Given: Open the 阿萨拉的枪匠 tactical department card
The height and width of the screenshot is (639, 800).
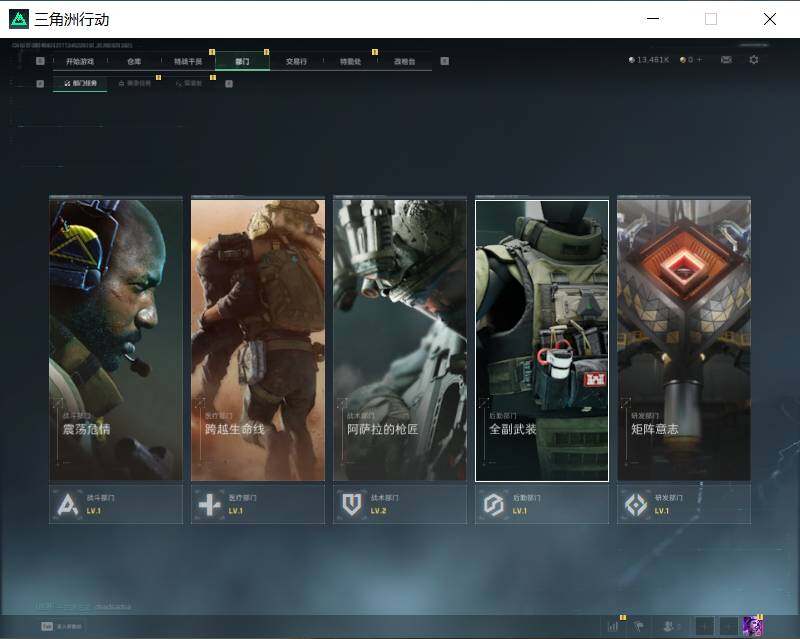Looking at the screenshot, I should tap(400, 340).
